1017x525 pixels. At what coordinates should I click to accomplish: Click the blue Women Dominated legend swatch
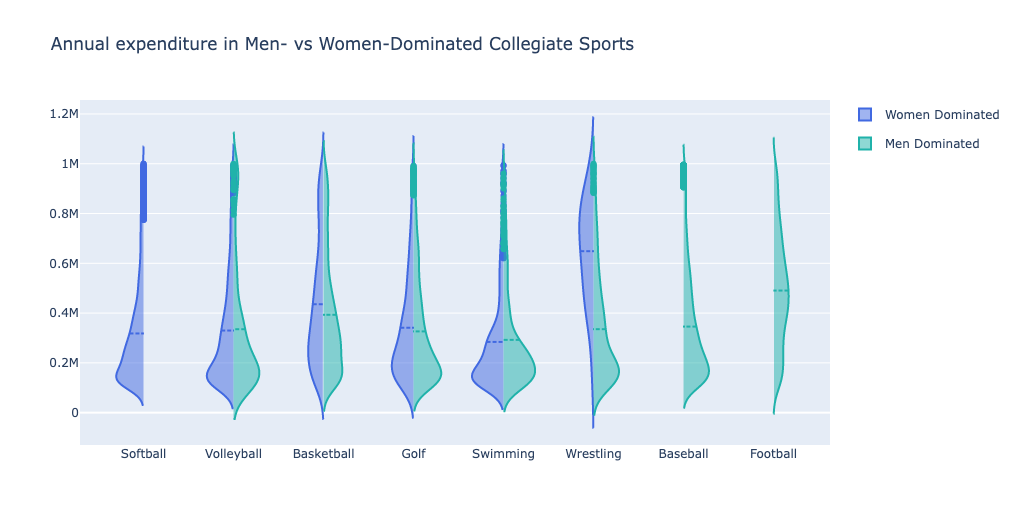(866, 115)
